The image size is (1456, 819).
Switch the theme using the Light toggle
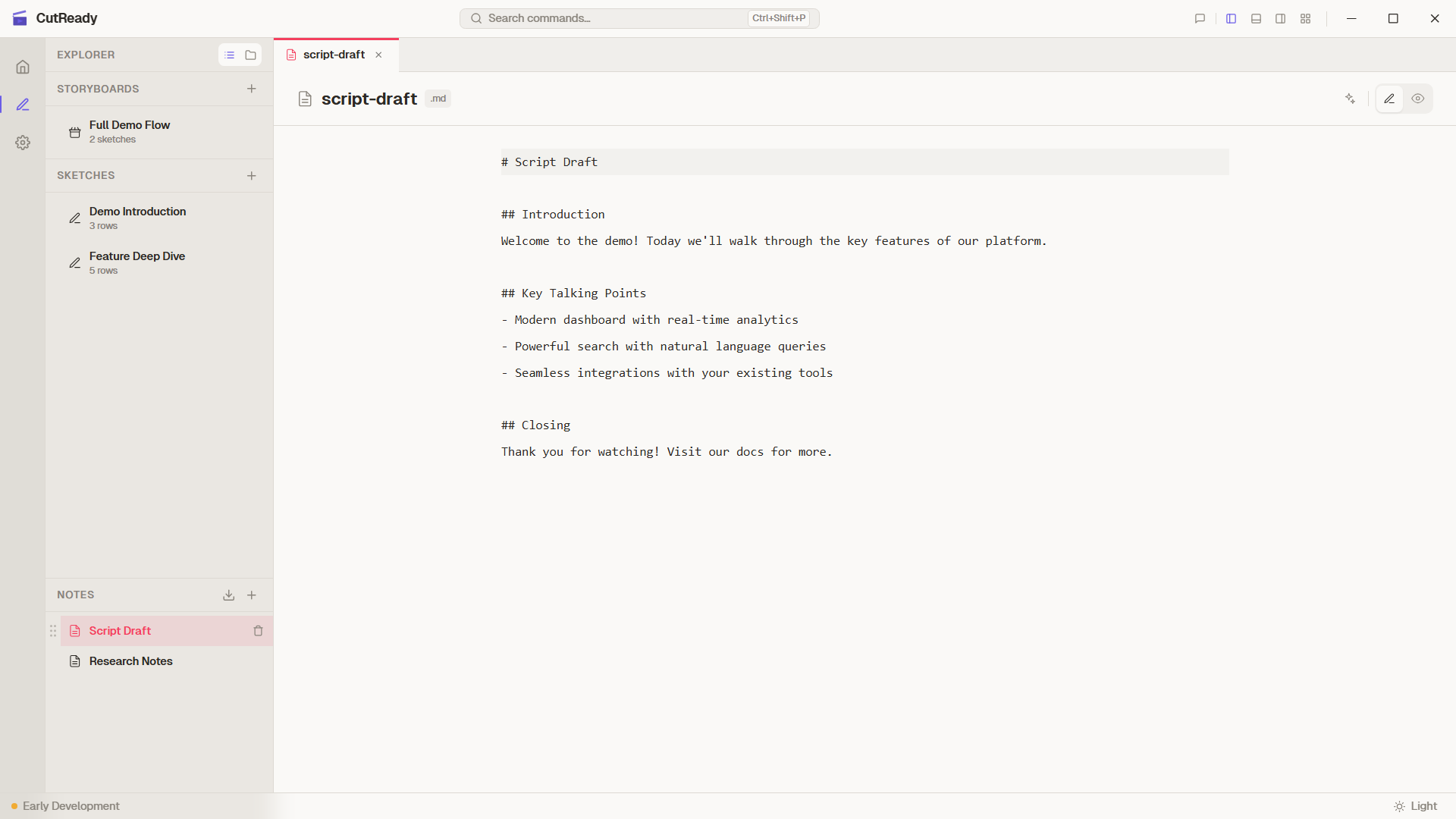click(x=1417, y=806)
